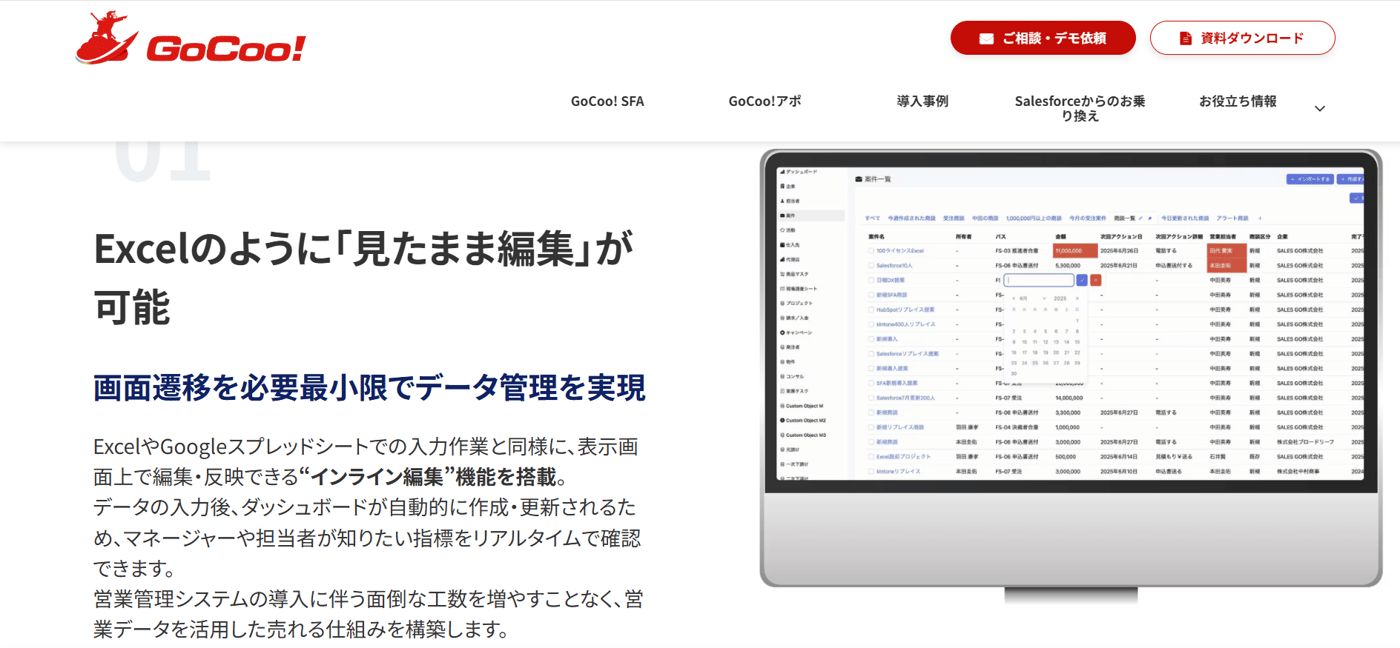Click the 資料ダウンロード button
This screenshot has width=1400, height=648.
[1242, 38]
